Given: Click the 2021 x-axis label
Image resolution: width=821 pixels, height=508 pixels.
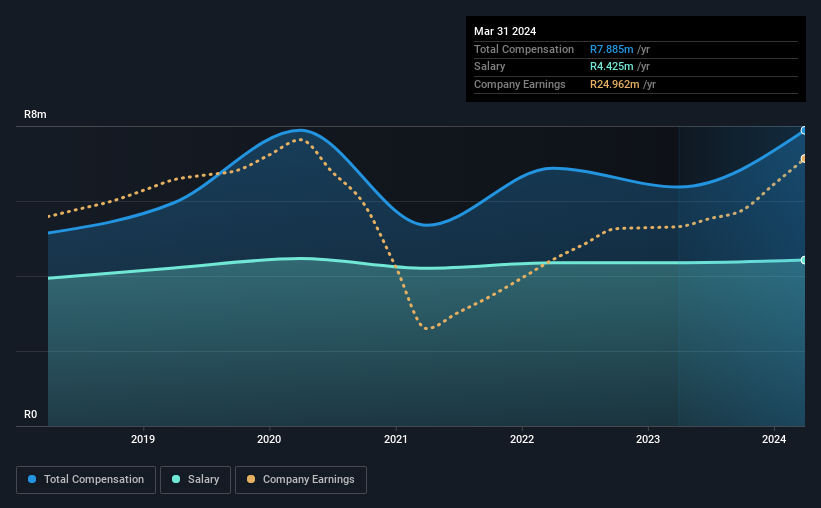Looking at the screenshot, I should (x=395, y=439).
